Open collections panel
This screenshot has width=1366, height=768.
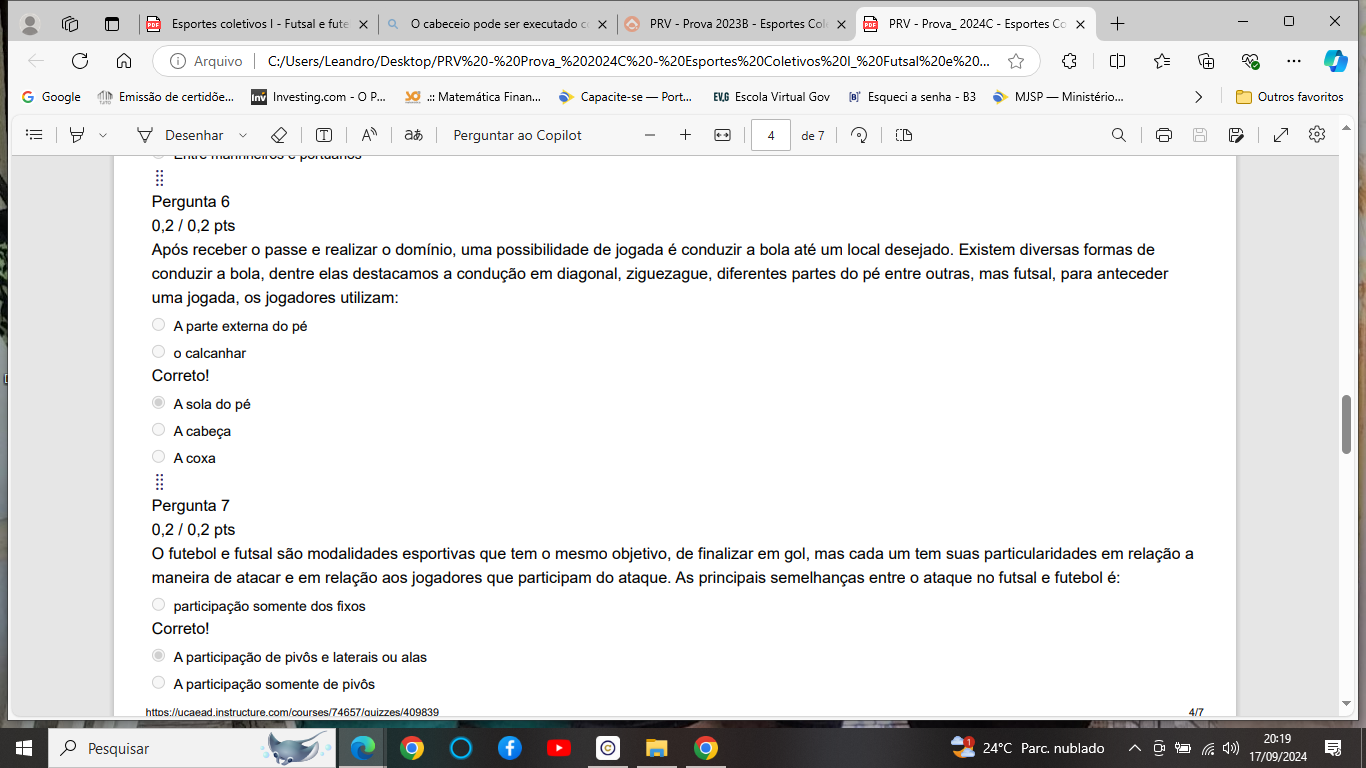1206,61
